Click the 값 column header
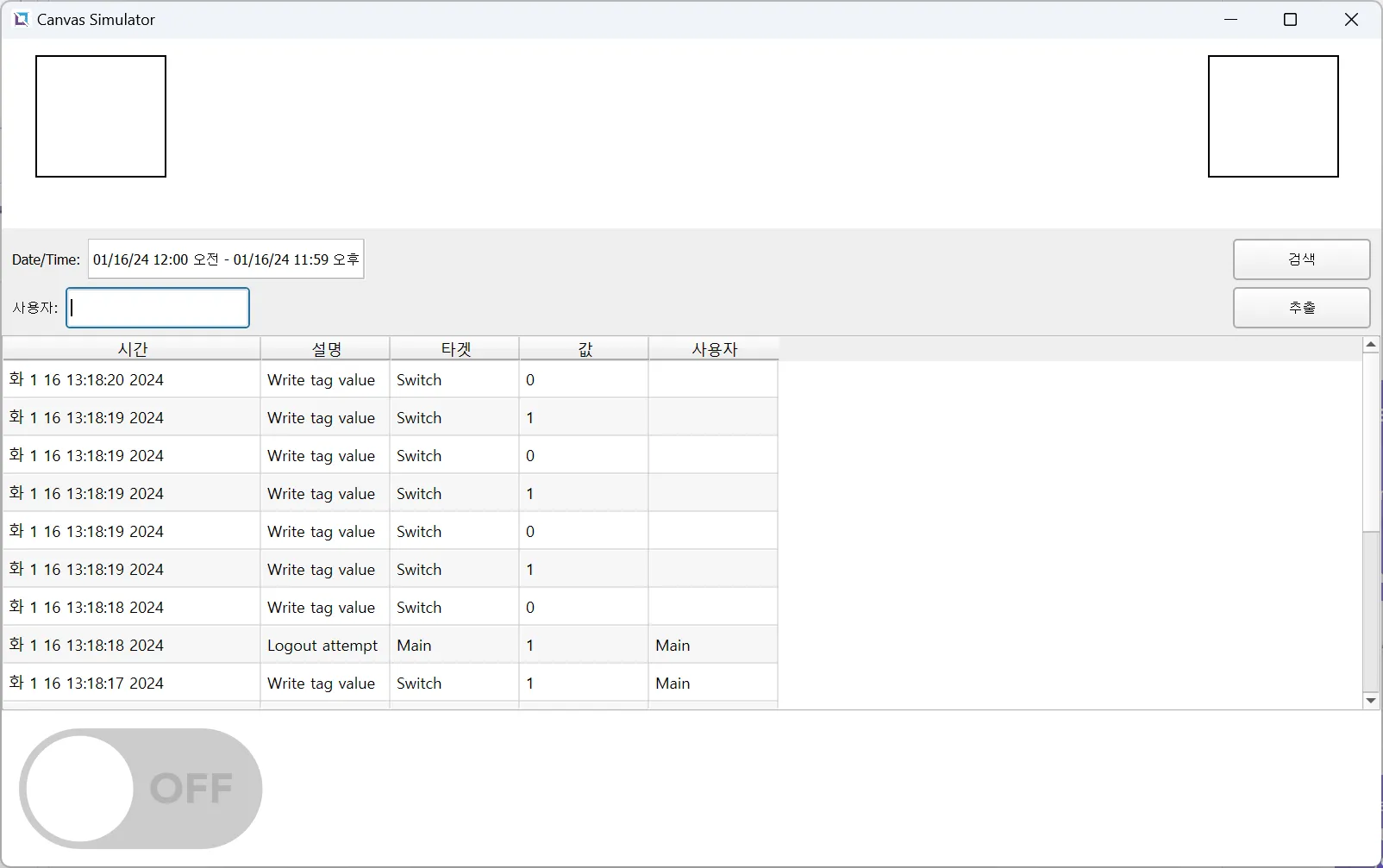The height and width of the screenshot is (868, 1383). pyautogui.click(x=584, y=349)
